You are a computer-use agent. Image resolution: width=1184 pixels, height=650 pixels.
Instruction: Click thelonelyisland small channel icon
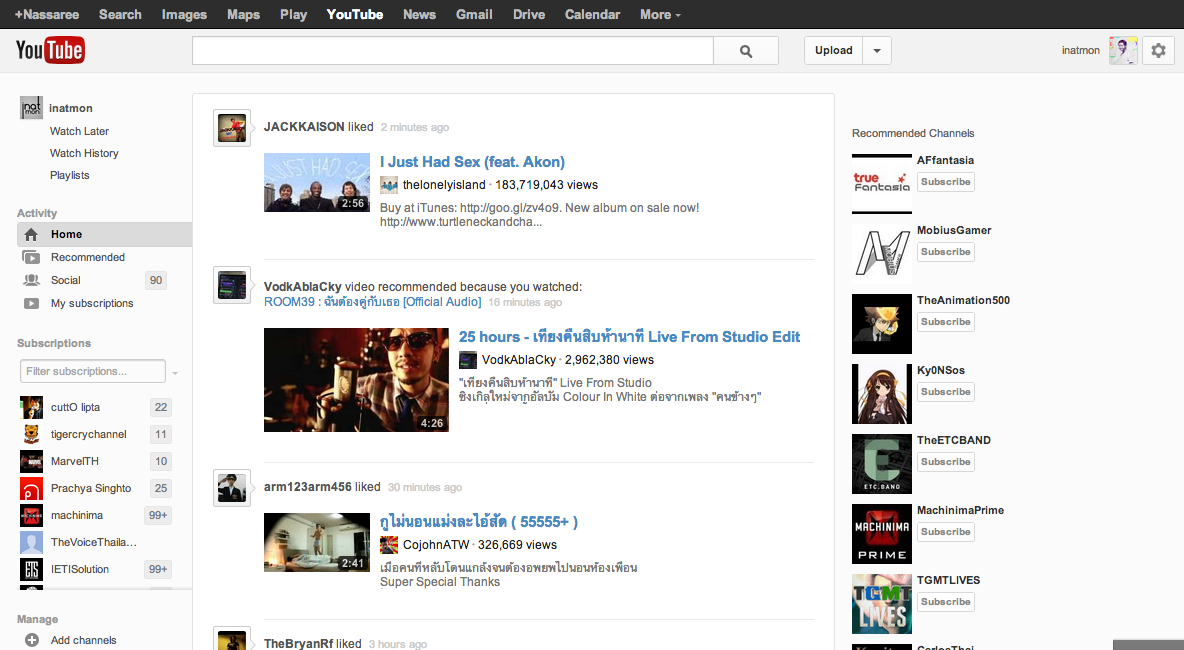(389, 185)
